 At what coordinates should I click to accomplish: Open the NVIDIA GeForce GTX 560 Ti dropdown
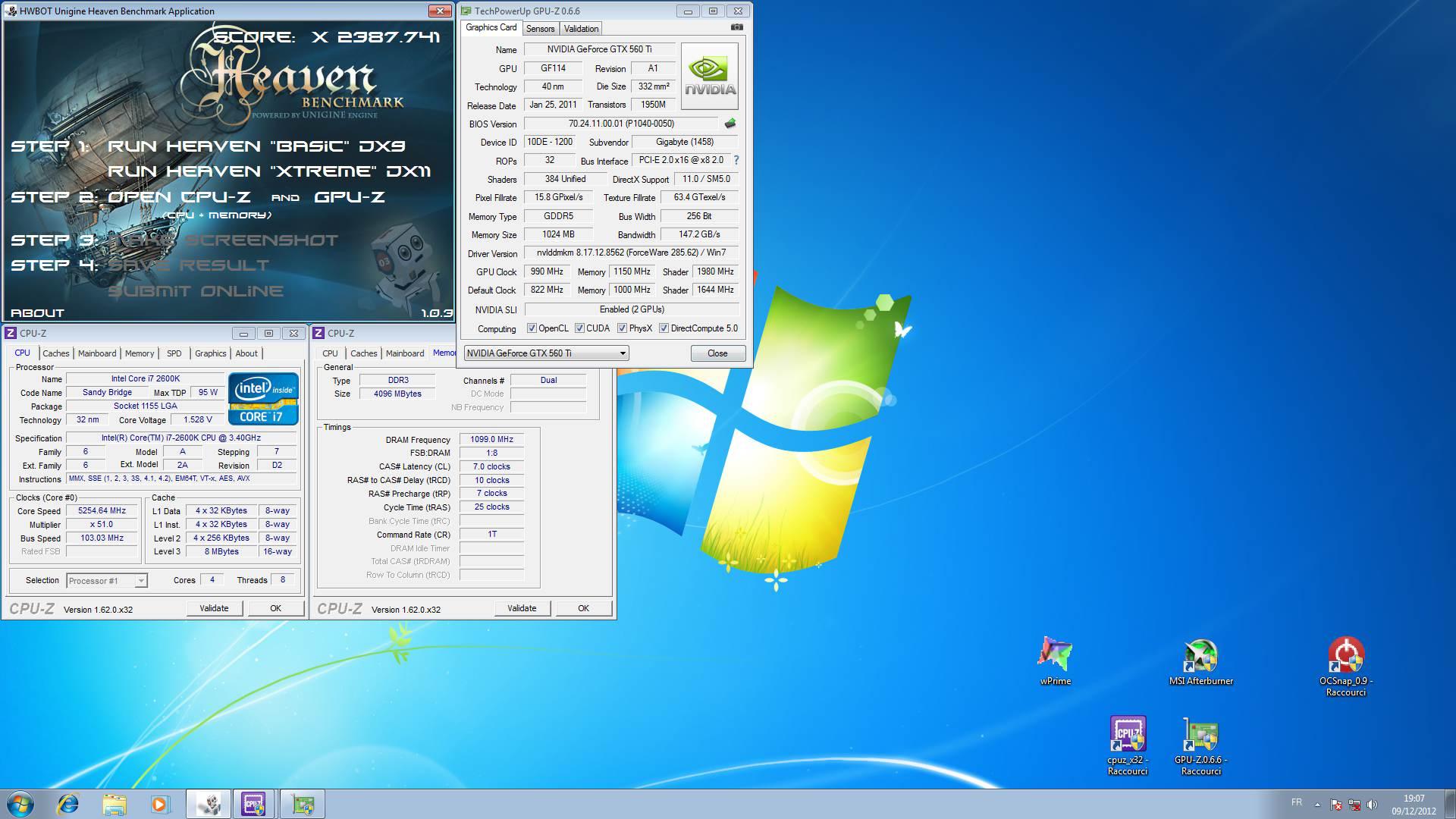click(546, 353)
